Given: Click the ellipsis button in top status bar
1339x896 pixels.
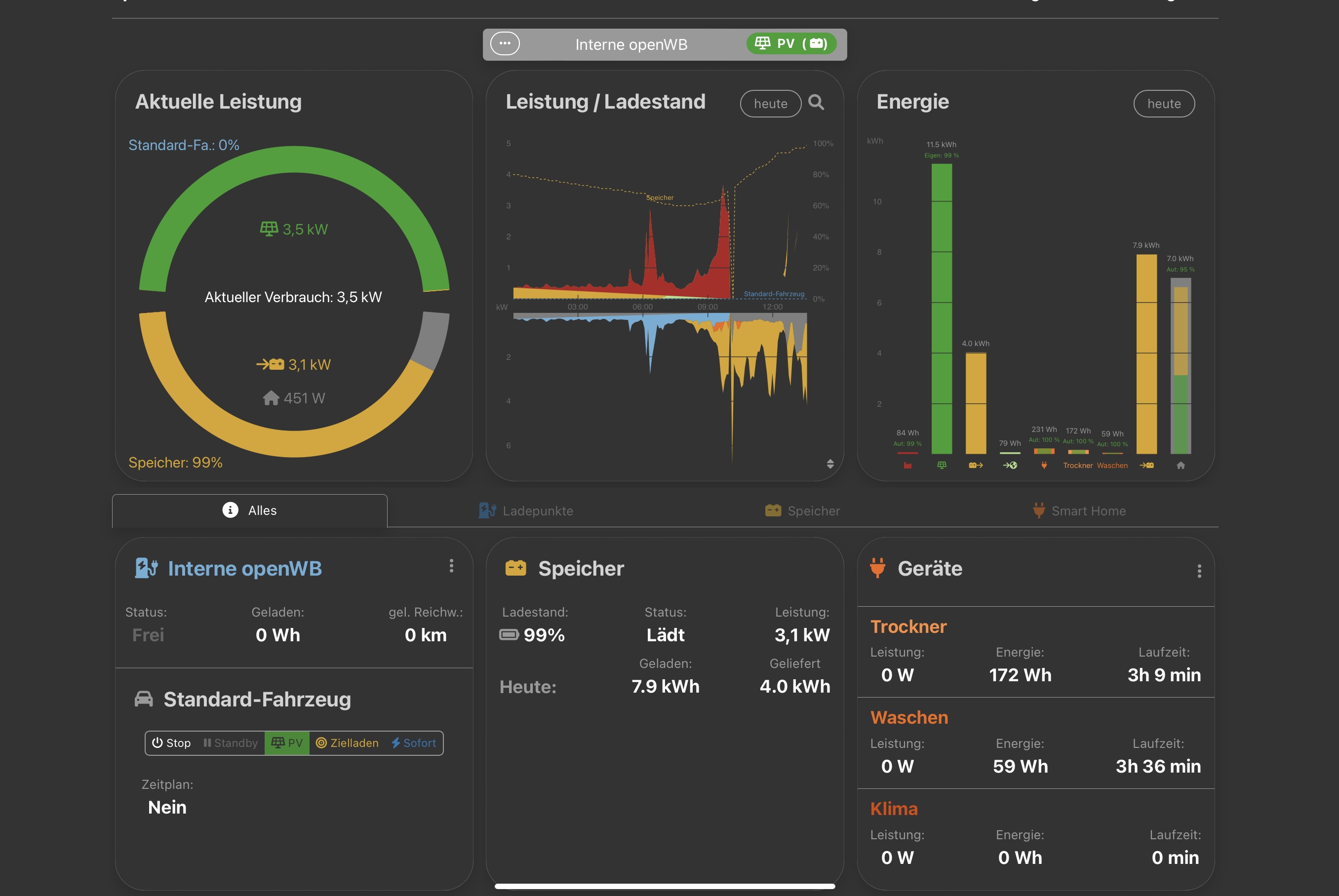Looking at the screenshot, I should pos(505,43).
